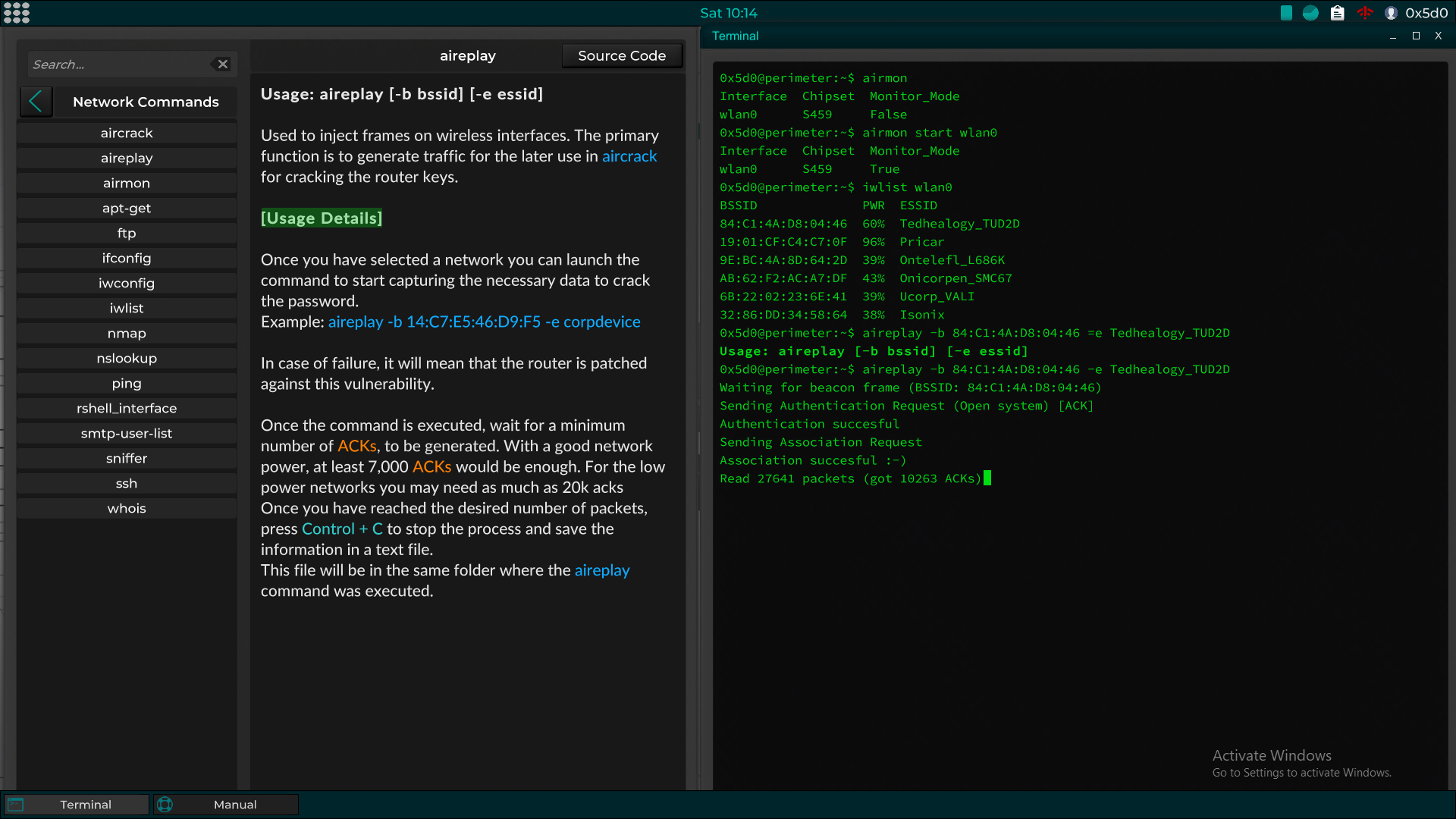Open the pie chart system monitor tray icon
This screenshot has height=819, width=1456.
[x=1310, y=13]
